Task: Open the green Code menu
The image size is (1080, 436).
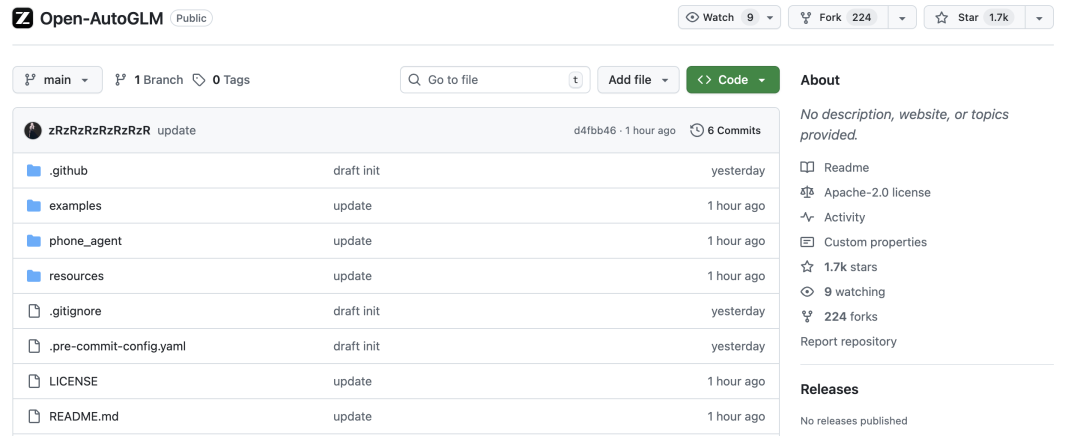Action: (732, 80)
